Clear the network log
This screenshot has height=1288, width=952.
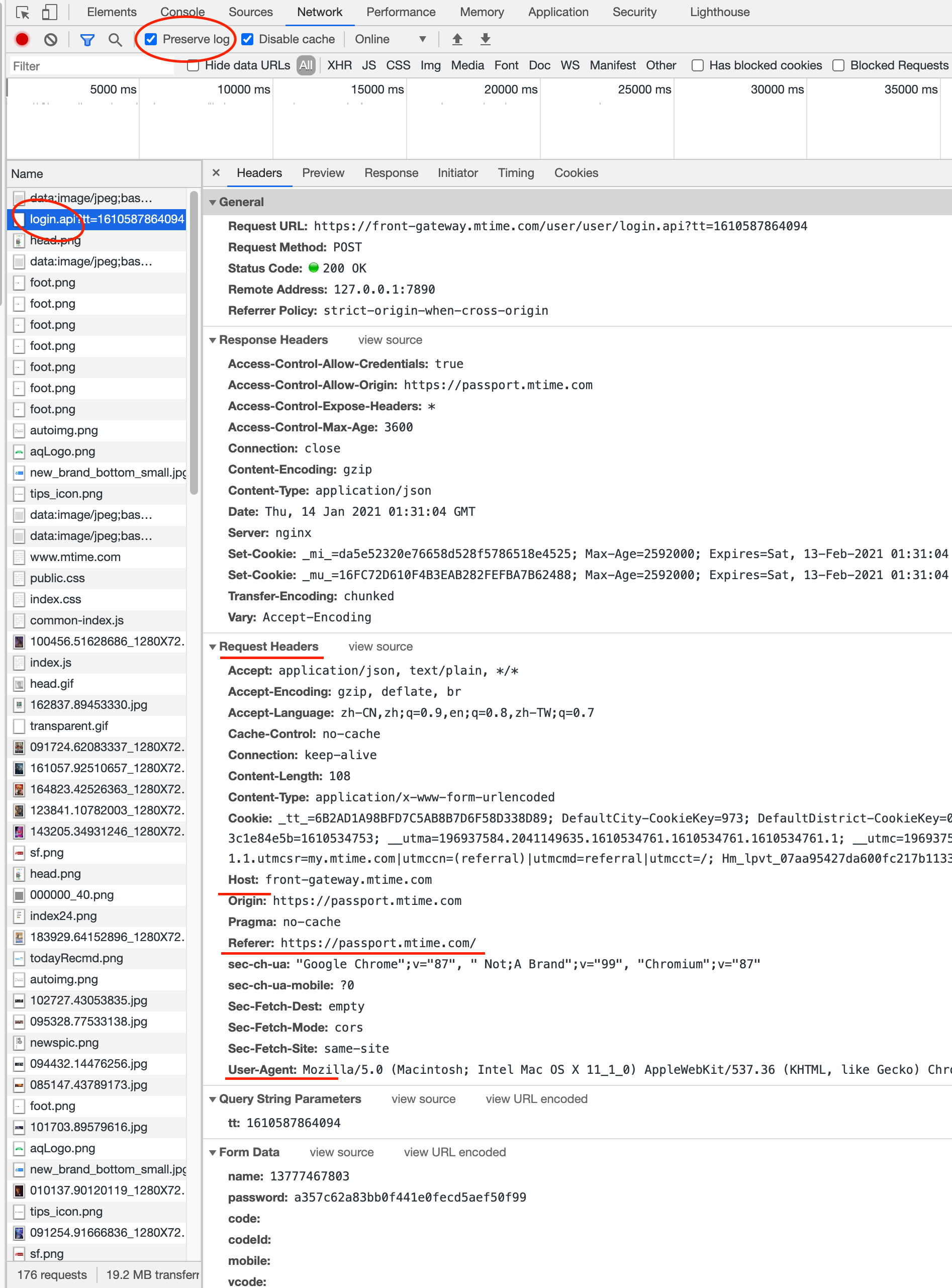point(51,39)
